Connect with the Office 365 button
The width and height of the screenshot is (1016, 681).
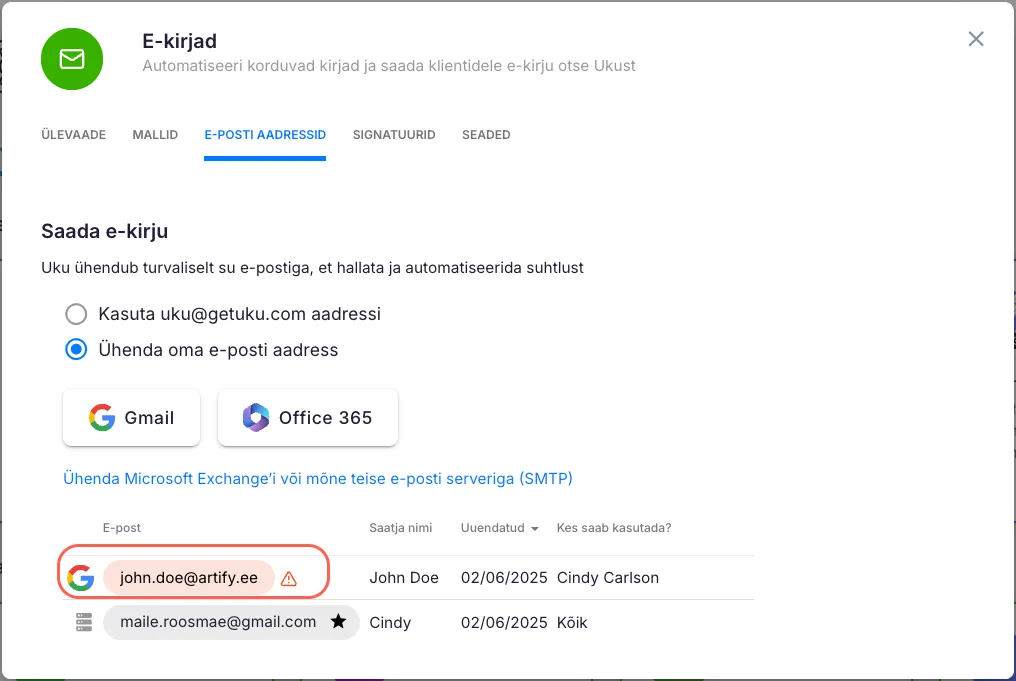click(x=308, y=418)
